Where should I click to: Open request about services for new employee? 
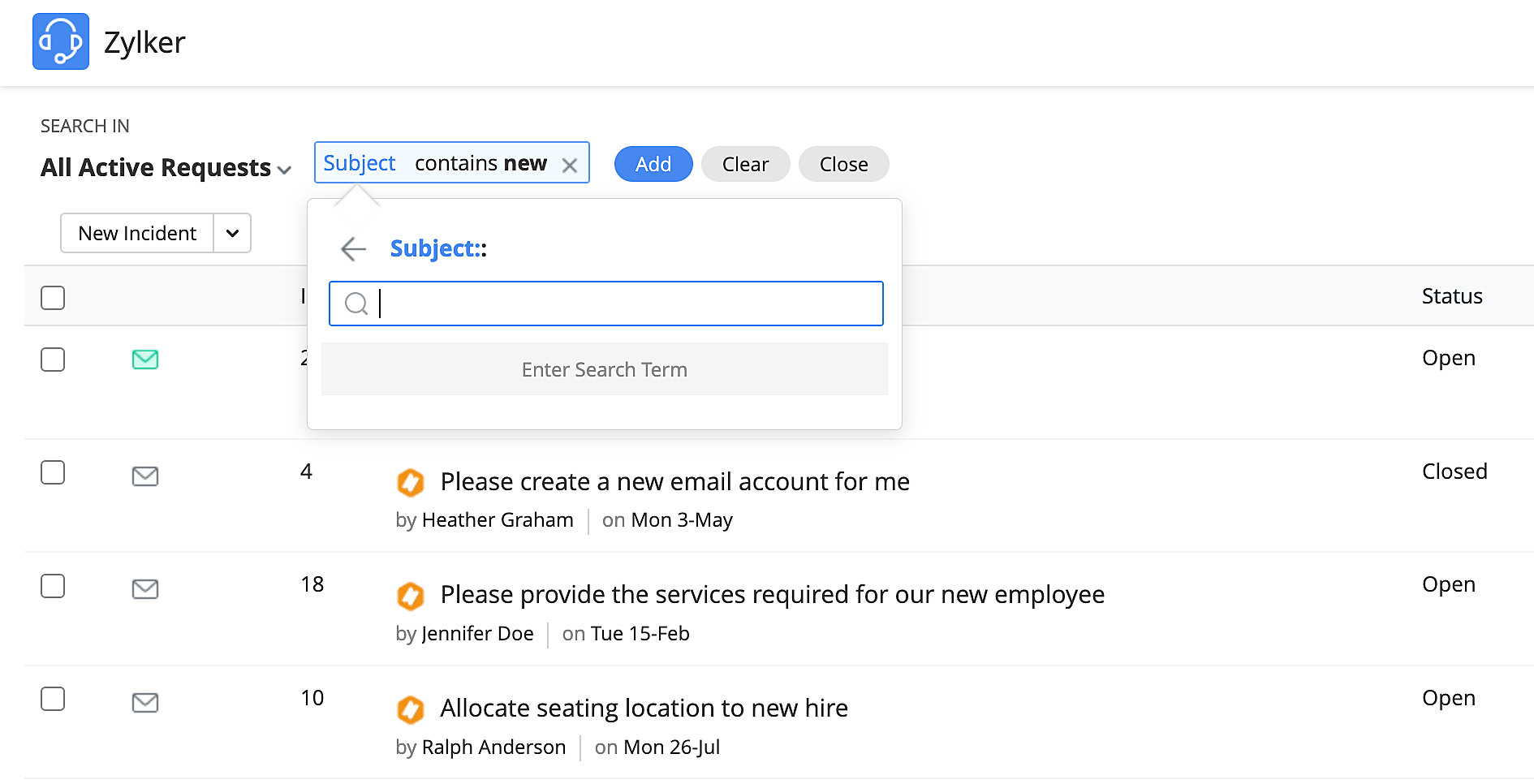tap(772, 595)
